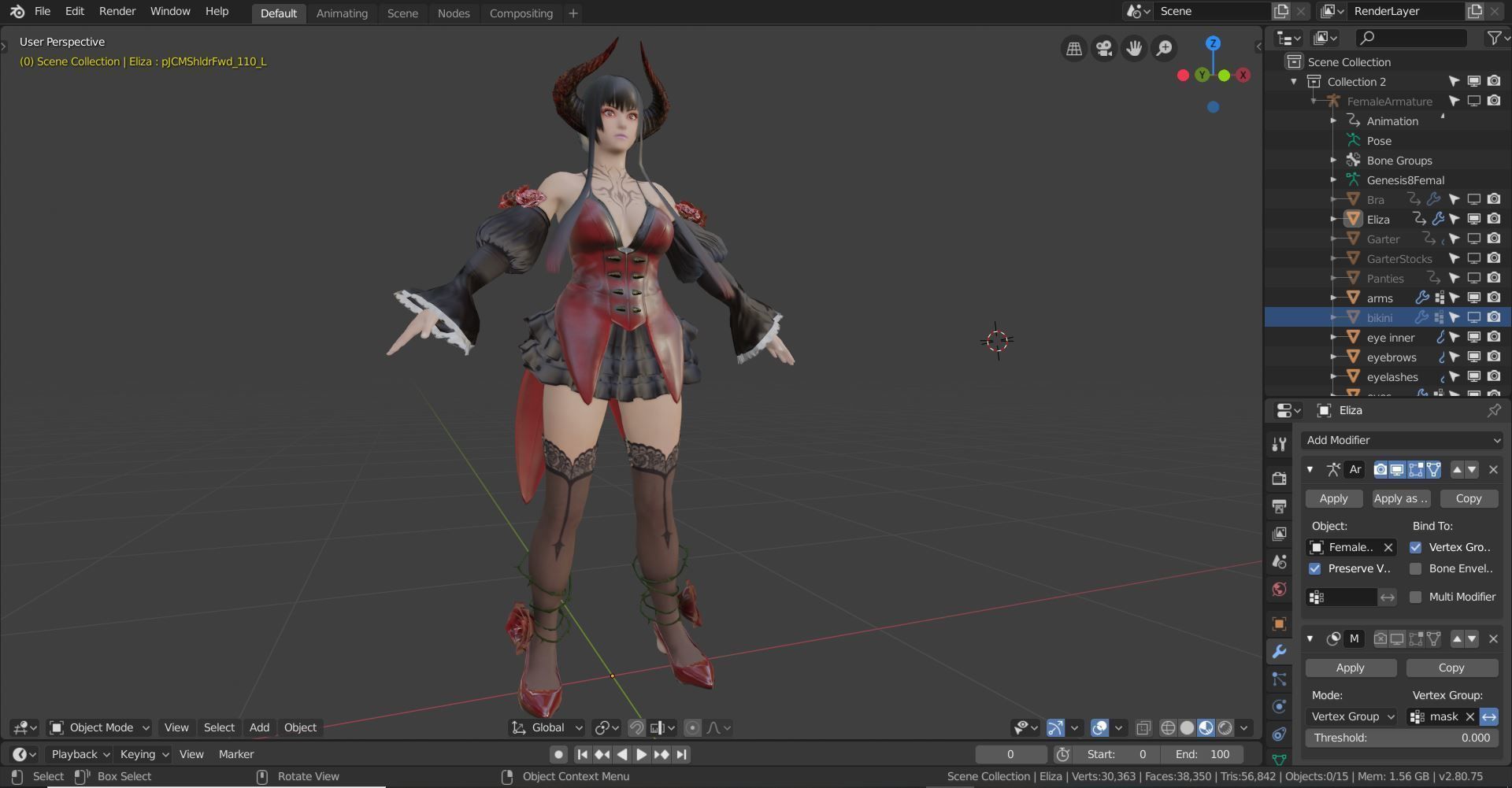Open the Edit menu
Image resolution: width=1512 pixels, height=788 pixels.
pyautogui.click(x=75, y=11)
